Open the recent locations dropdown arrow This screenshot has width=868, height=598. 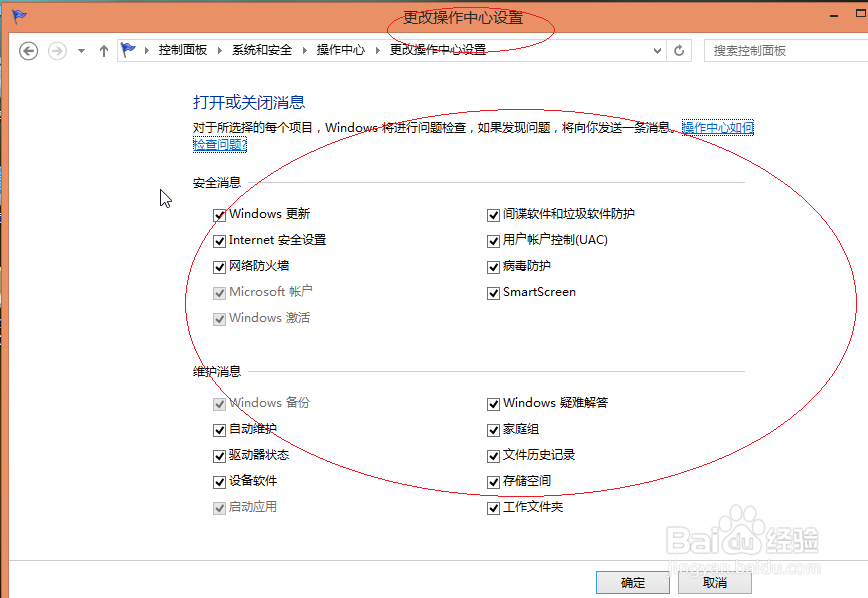click(x=81, y=51)
